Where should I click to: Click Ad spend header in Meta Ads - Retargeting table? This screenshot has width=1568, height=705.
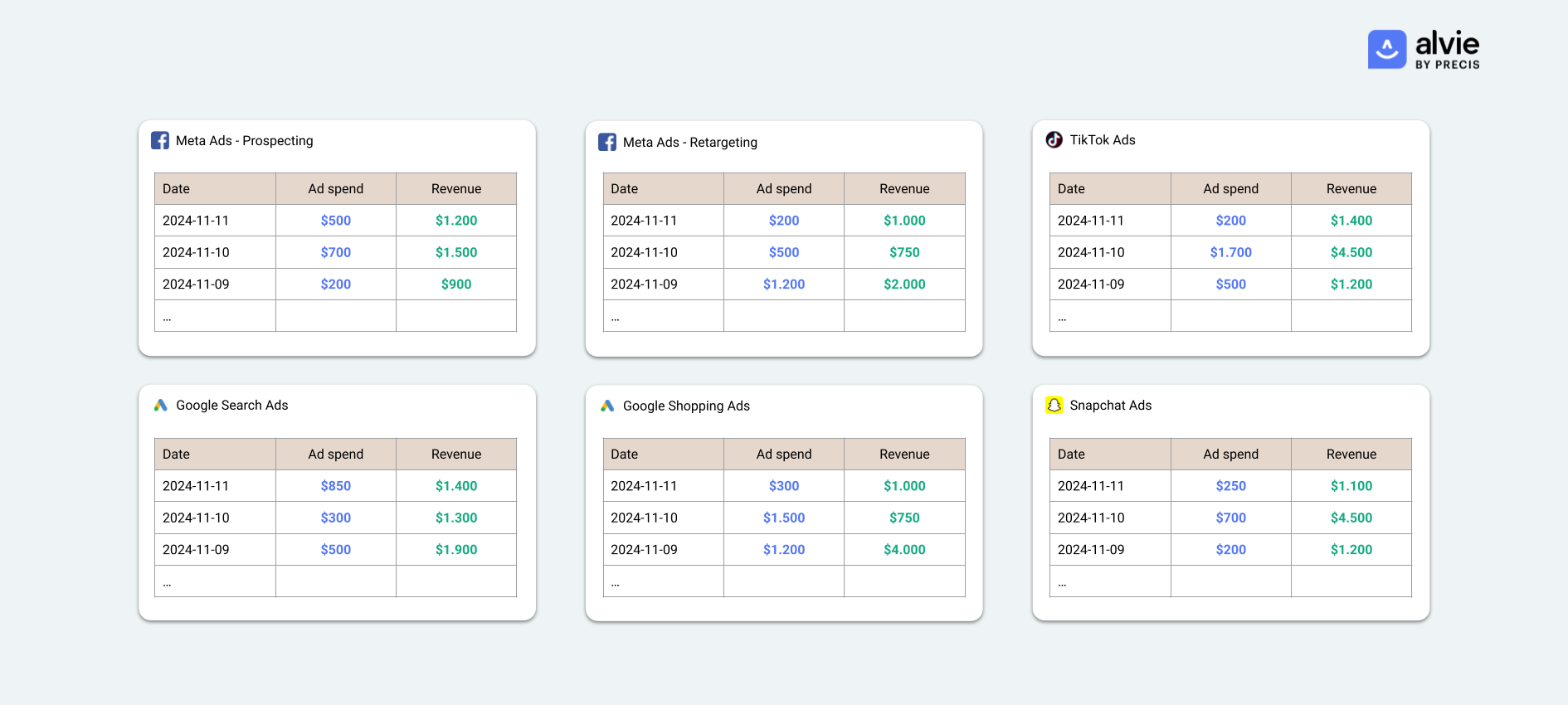pos(784,188)
